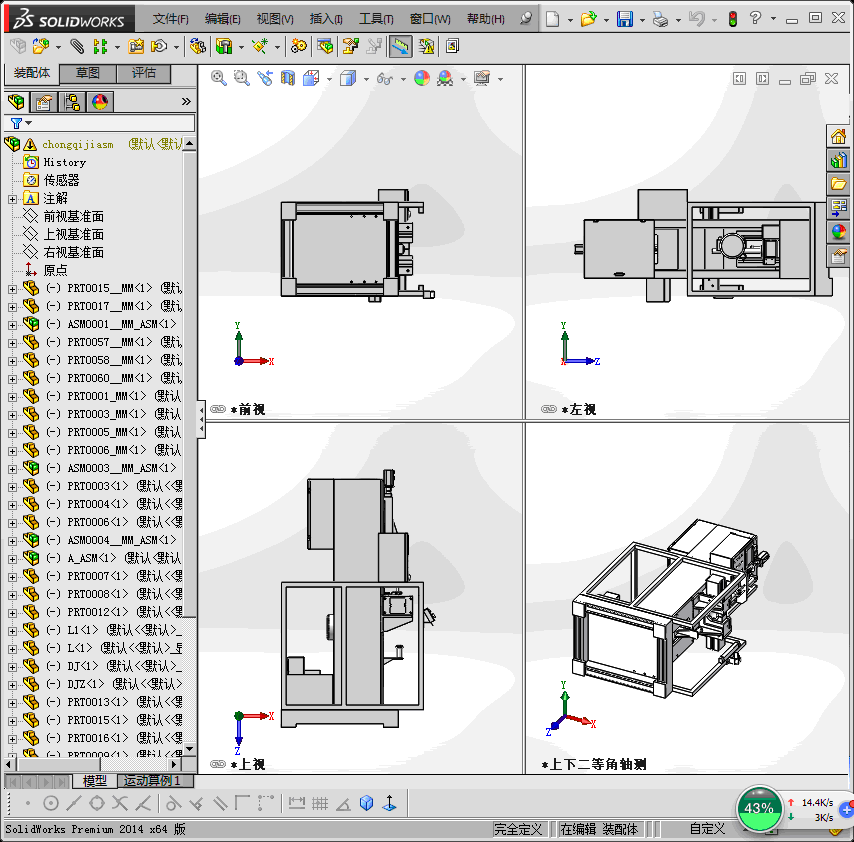Switch to the 草图 tab
The width and height of the screenshot is (854, 842).
pos(88,73)
